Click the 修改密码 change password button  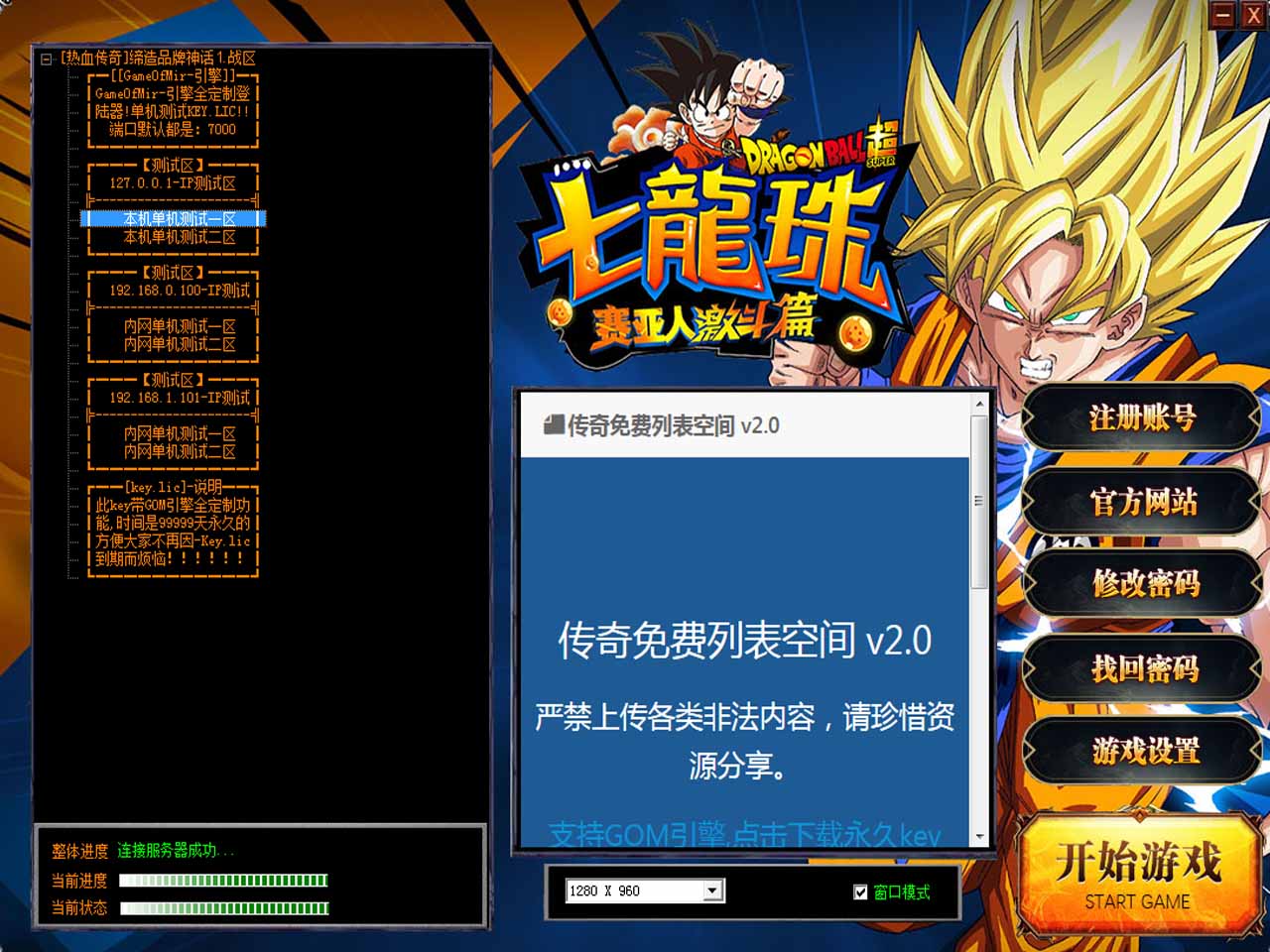[1144, 584]
